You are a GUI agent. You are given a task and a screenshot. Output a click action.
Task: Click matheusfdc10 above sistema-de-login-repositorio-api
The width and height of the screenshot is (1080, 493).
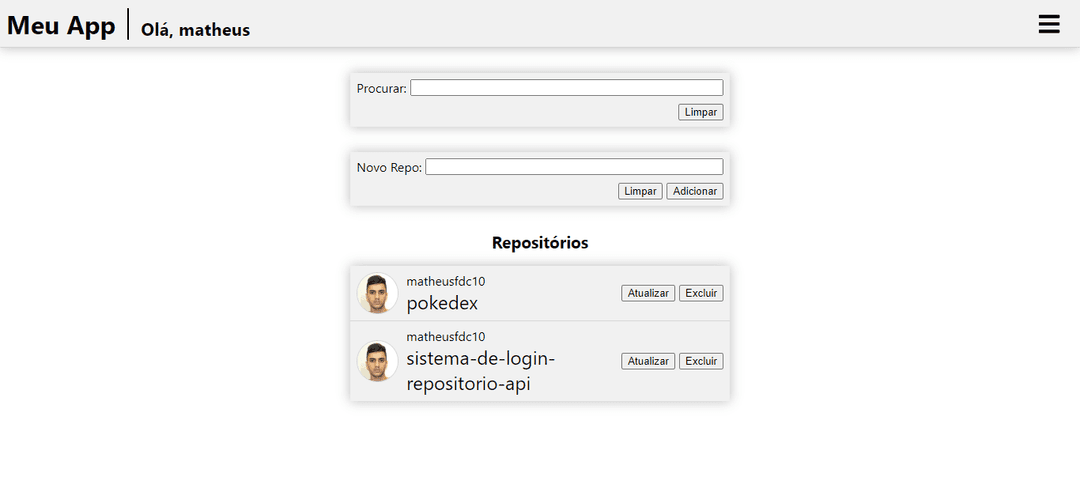coord(446,337)
